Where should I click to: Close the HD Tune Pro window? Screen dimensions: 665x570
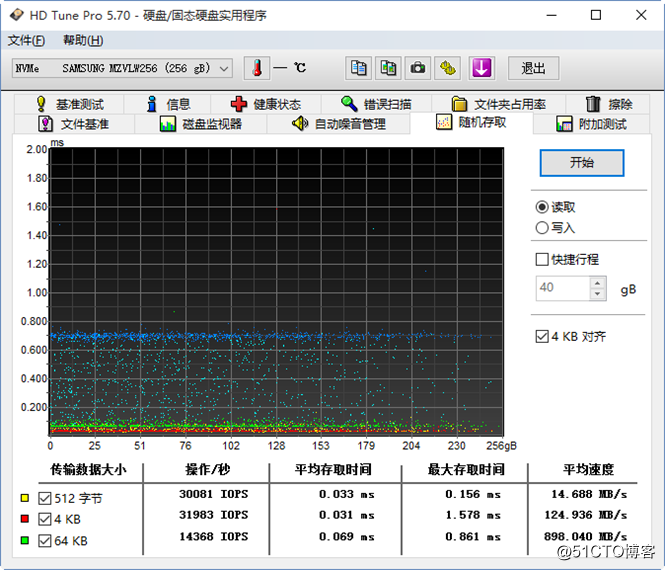point(641,15)
